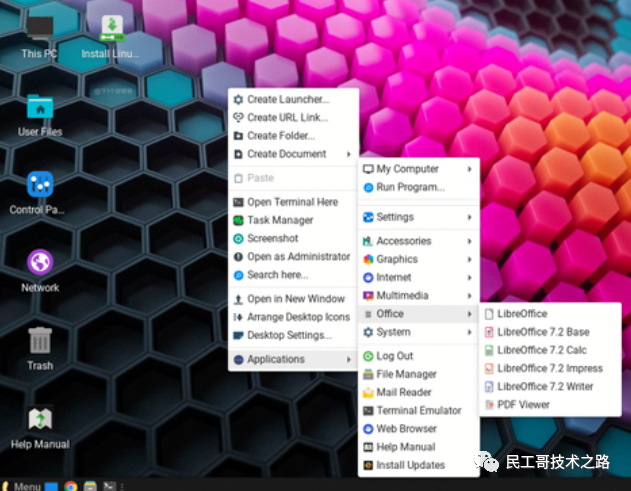
Task: Open File Manager from applications menu
Action: [419, 374]
